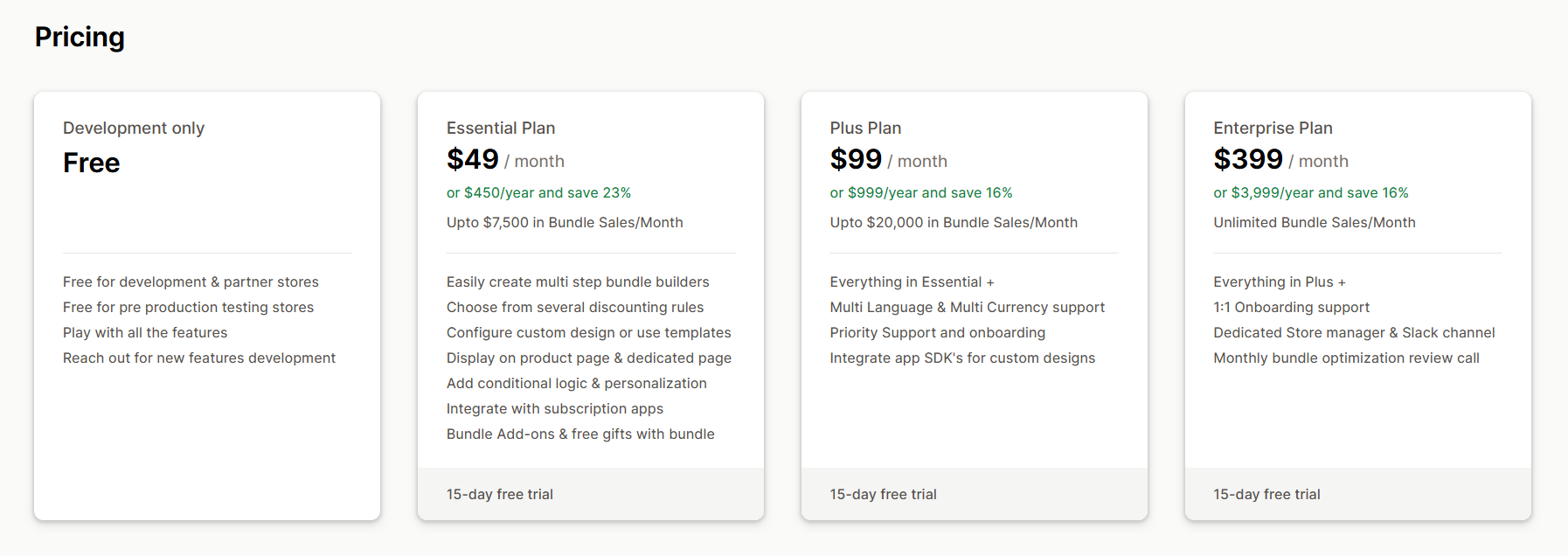Select the Essential Plan title
1568x556 pixels.
pyautogui.click(x=501, y=128)
